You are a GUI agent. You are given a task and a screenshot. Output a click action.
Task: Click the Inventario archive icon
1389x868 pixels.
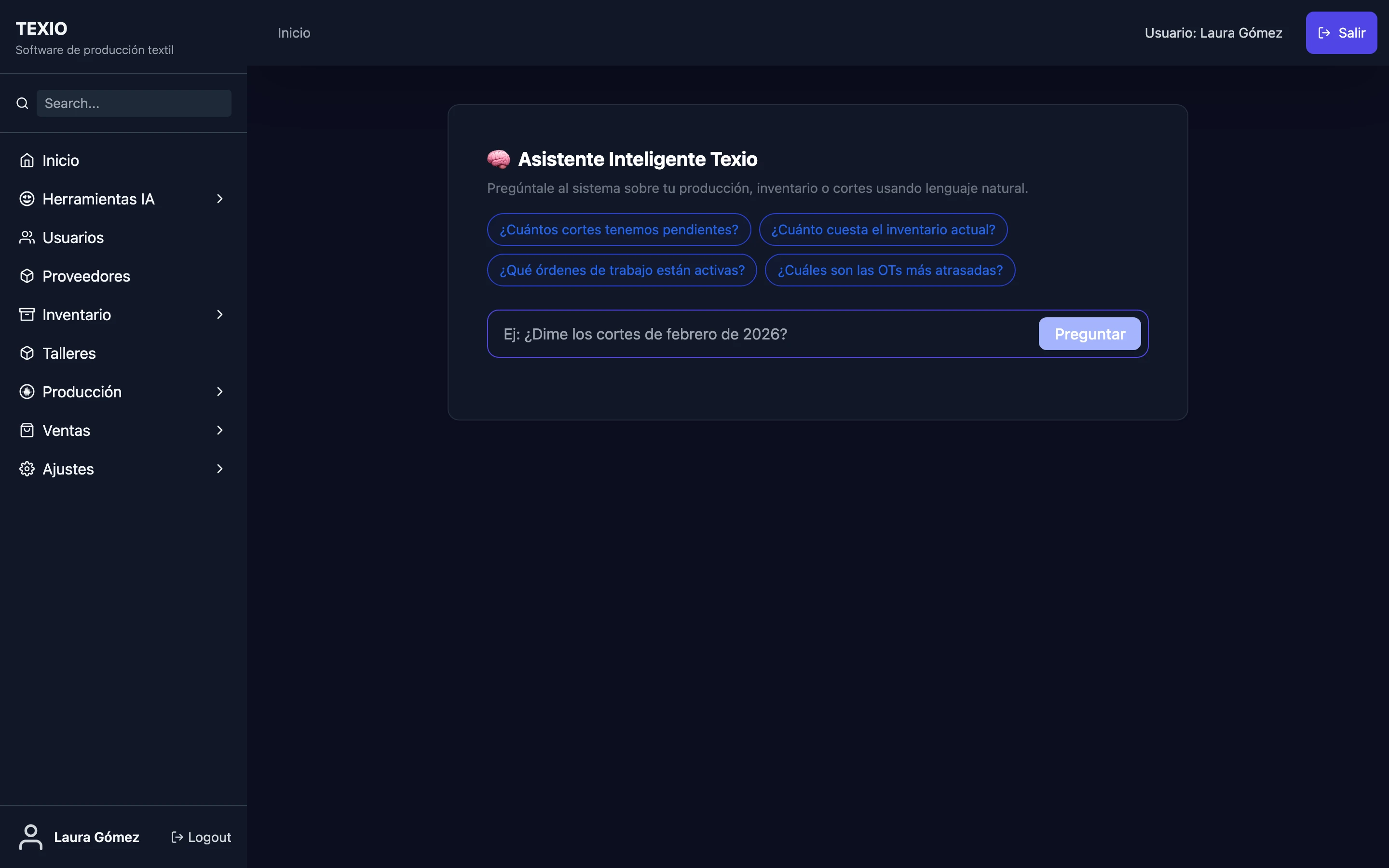pos(27,314)
